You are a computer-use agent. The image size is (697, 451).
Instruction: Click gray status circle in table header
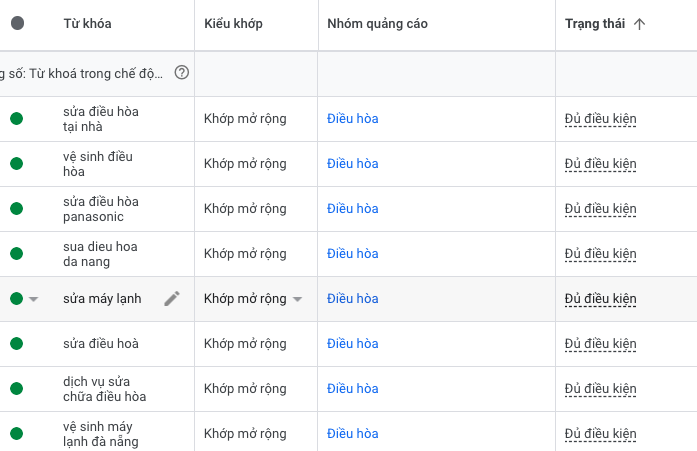[17, 24]
